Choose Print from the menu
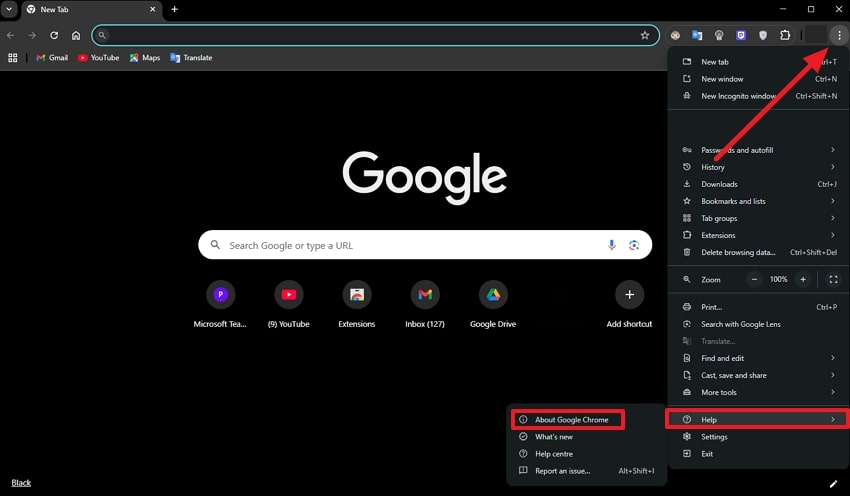Image resolution: width=850 pixels, height=496 pixels. (x=758, y=307)
